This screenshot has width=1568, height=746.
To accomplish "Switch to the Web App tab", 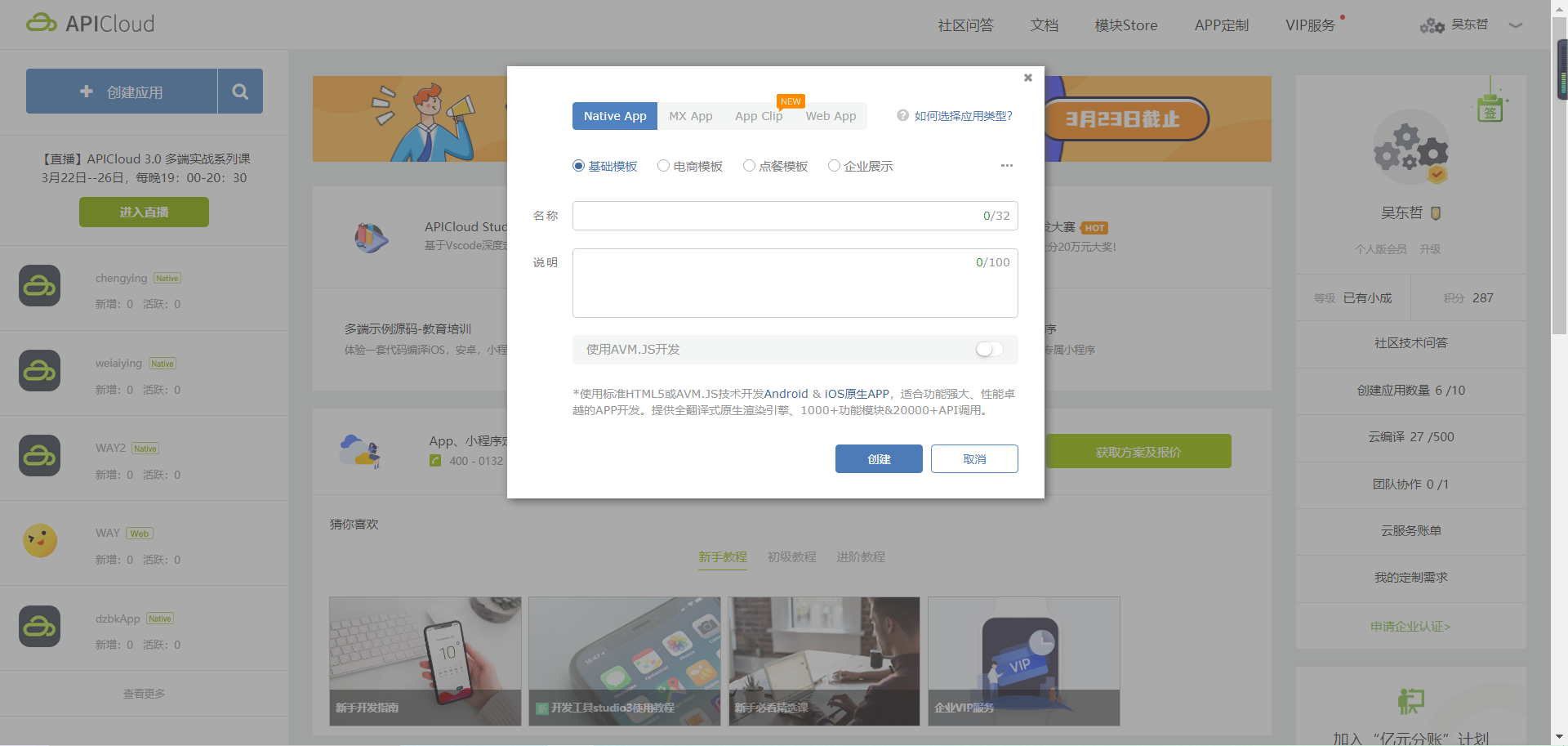I will click(831, 115).
